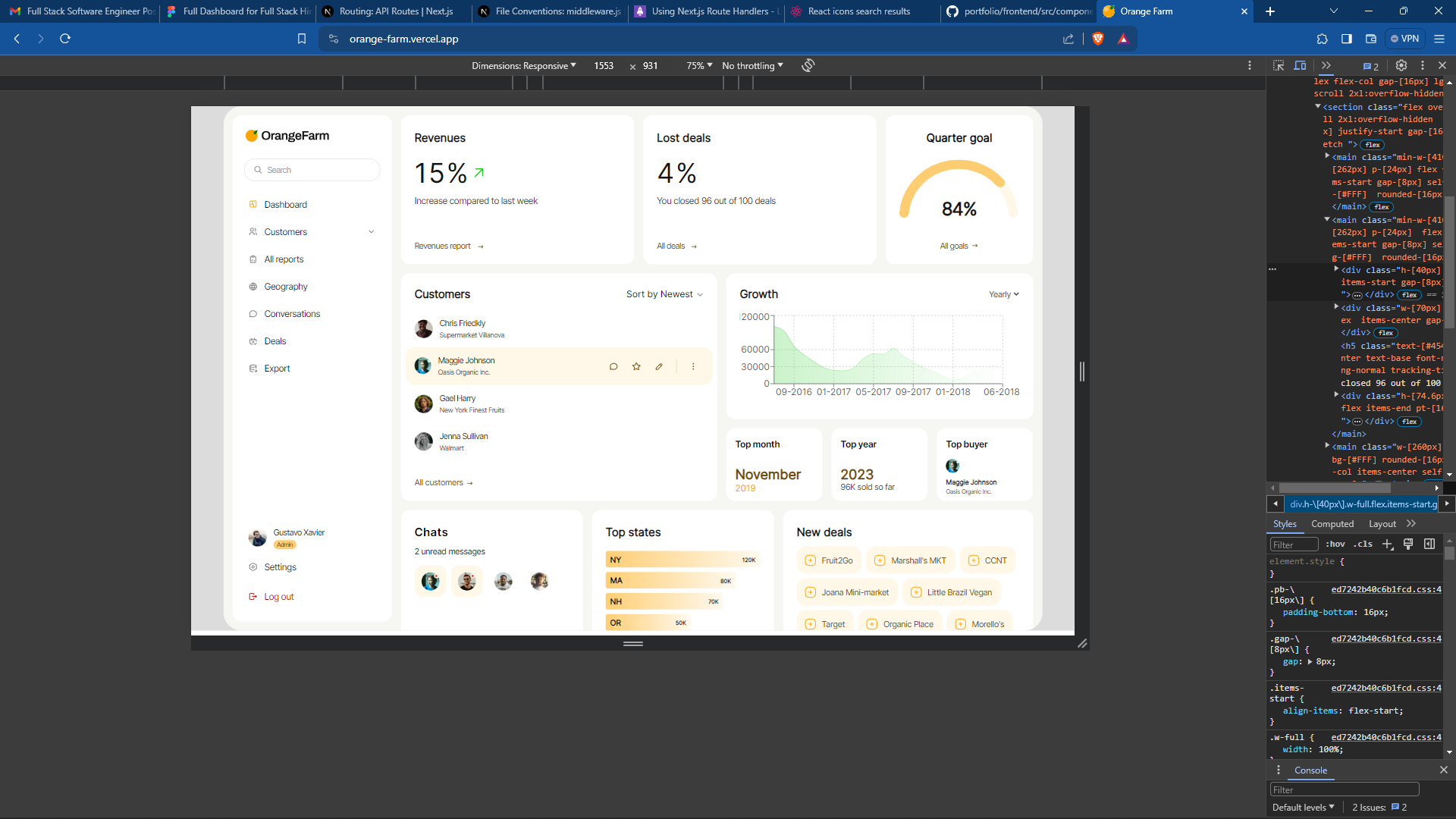This screenshot has width=1456, height=819.
Task: Show more DevTools panels chevron
Action: [1326, 65]
